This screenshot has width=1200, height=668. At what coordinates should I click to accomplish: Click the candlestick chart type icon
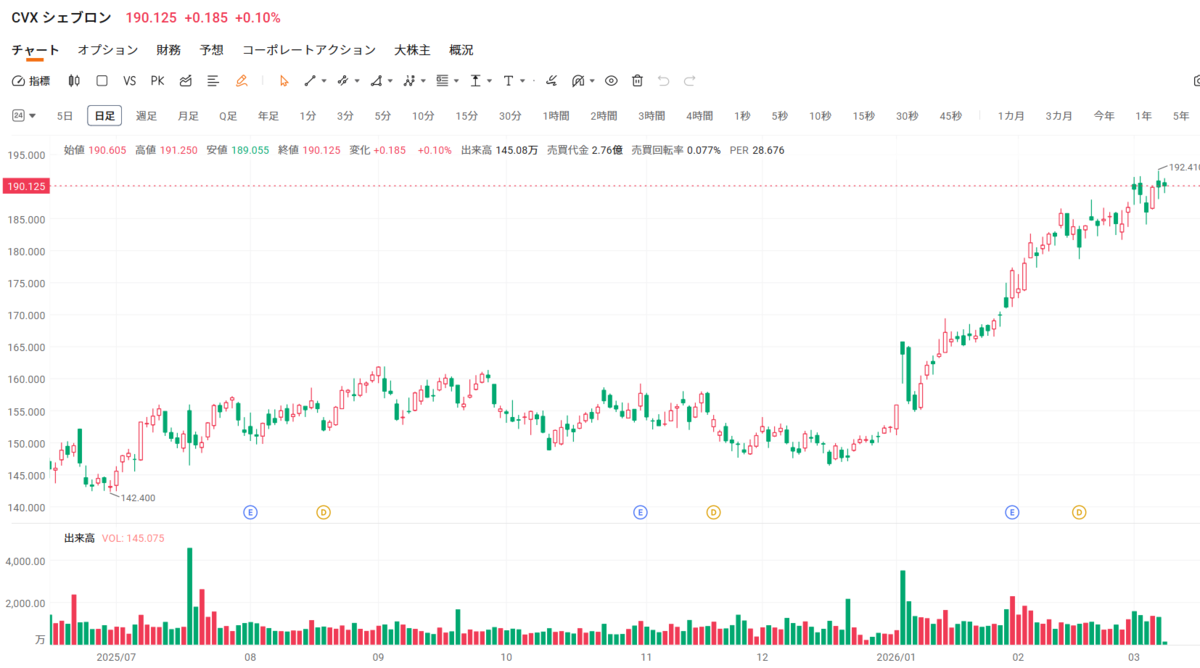point(74,80)
